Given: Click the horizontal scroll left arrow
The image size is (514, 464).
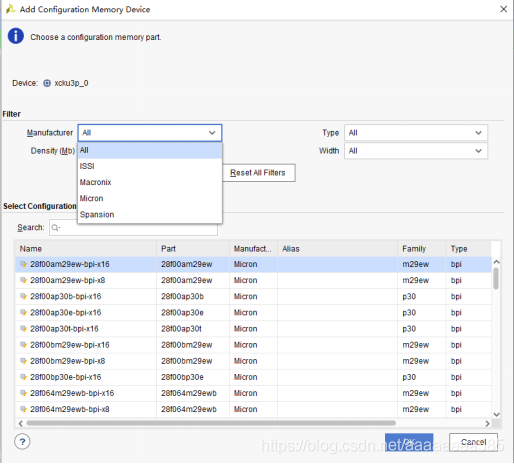Looking at the screenshot, I should (x=21, y=424).
